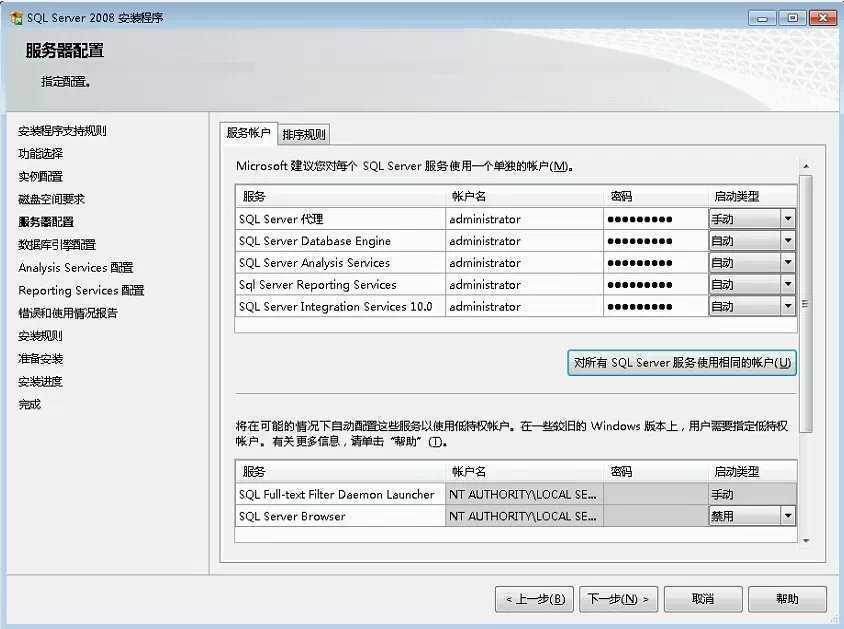Open startup type dropdown for Sql Server Reporting Services

point(787,285)
